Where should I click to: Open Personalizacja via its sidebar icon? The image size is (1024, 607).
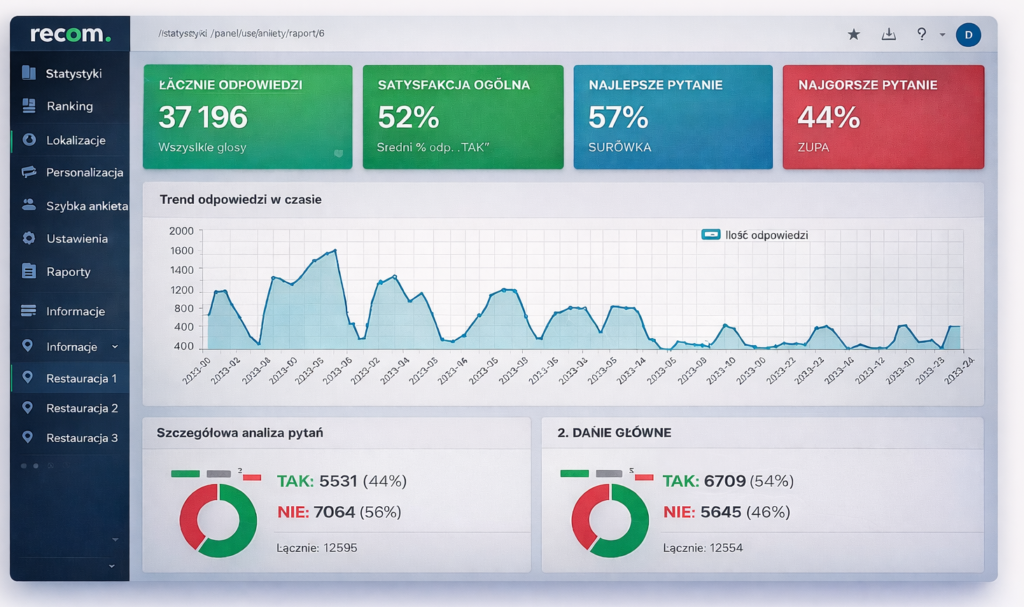(x=28, y=172)
